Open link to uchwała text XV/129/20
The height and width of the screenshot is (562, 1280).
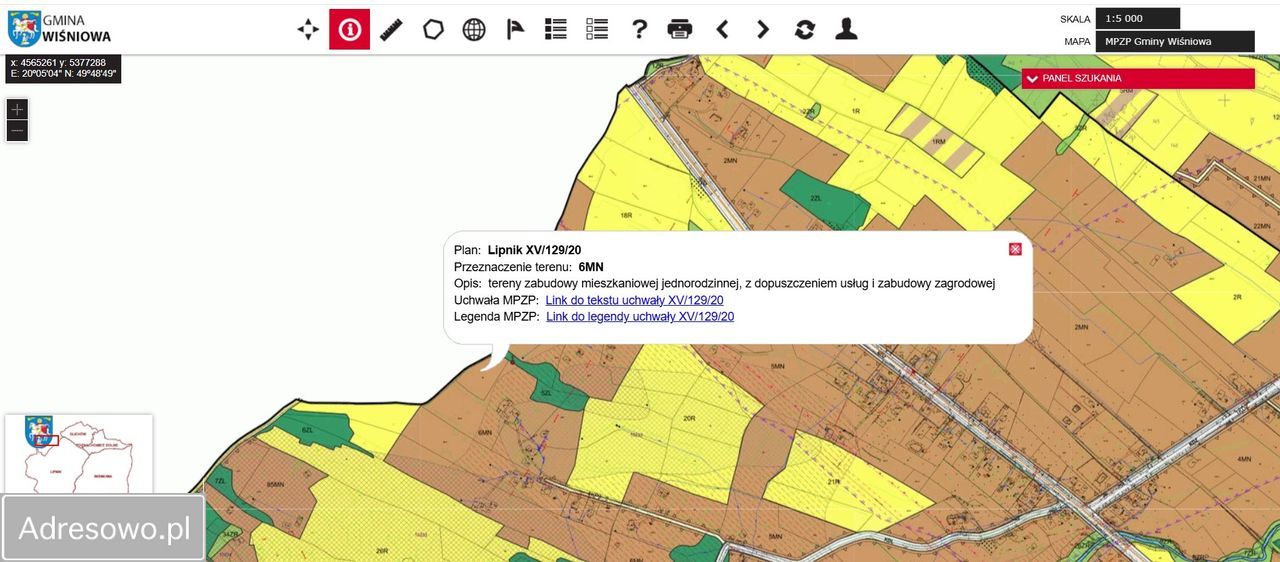pos(634,300)
